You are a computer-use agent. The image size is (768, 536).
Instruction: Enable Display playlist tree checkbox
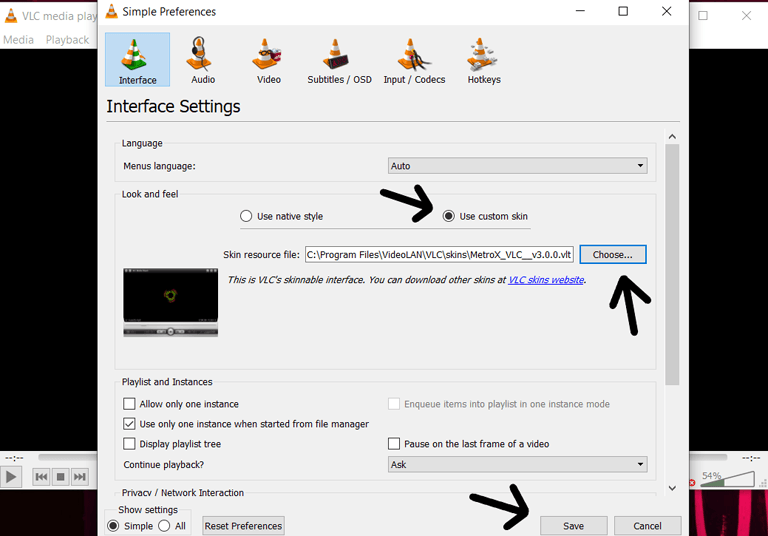point(129,444)
